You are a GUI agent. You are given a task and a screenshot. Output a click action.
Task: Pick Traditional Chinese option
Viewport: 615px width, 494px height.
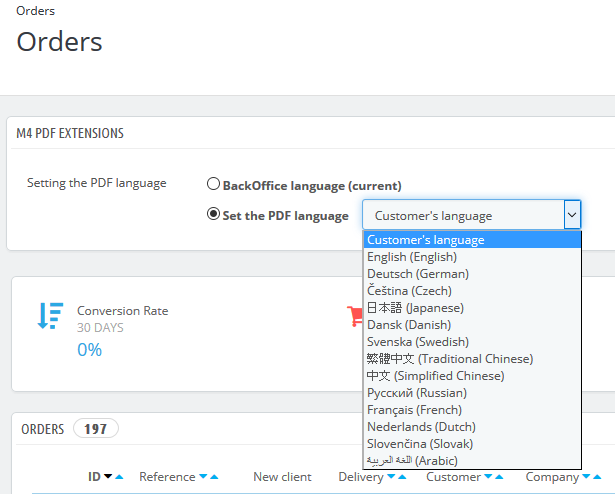[x=472, y=359]
